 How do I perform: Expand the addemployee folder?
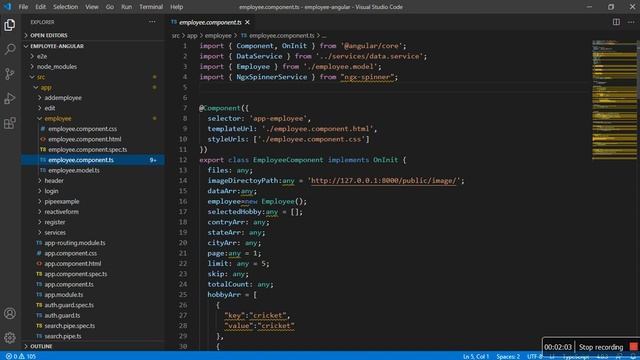(93, 98)
